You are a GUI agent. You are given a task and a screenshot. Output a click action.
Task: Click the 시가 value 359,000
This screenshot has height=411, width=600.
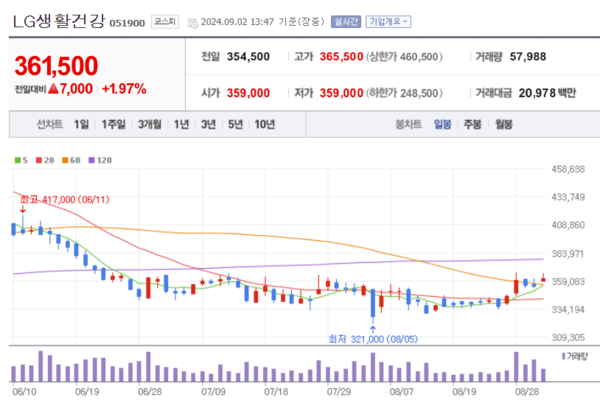248,93
